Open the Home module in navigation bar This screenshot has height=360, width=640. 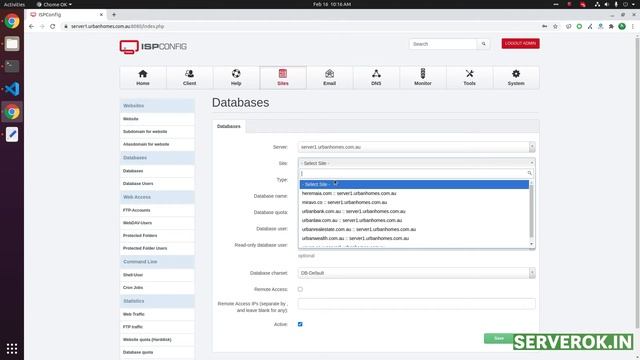pos(143,78)
